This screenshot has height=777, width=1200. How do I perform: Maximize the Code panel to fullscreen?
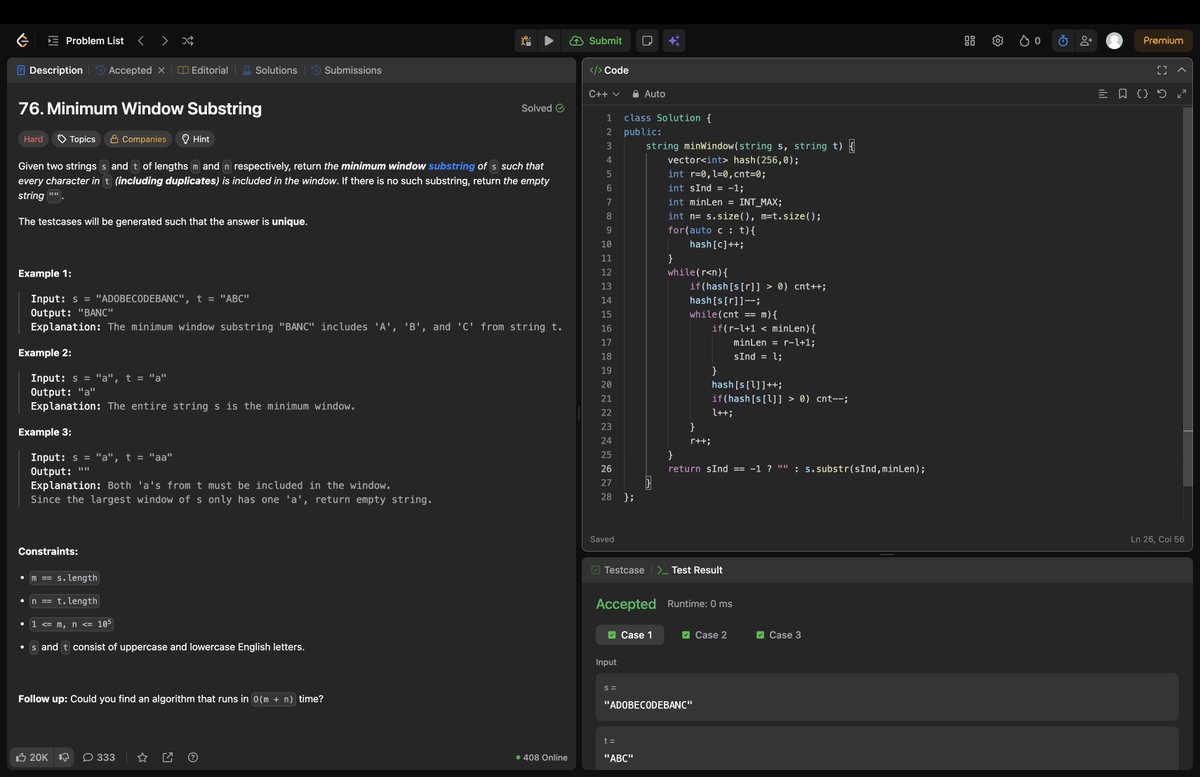[x=1161, y=70]
